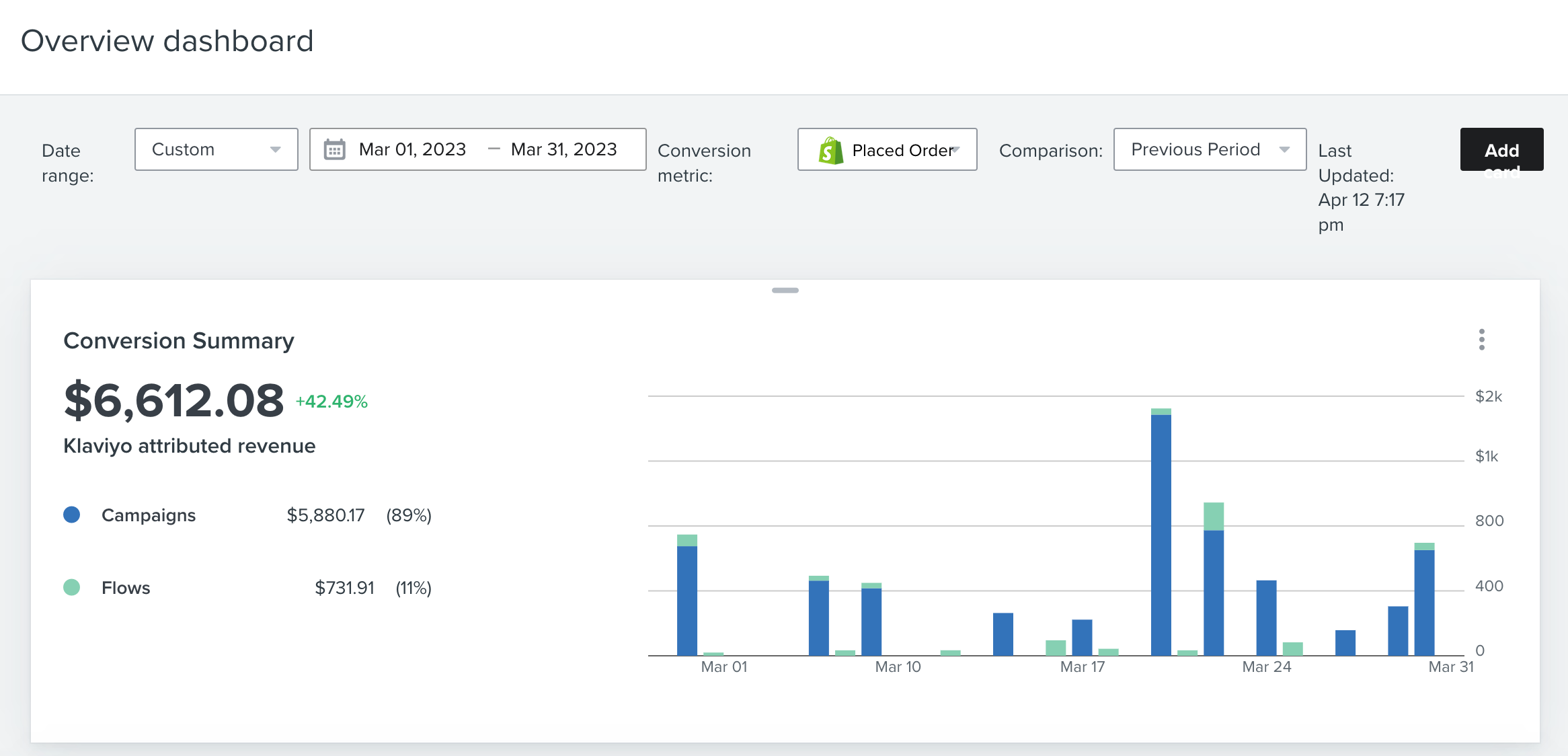Click the Add card button
This screenshot has height=756, width=1568.
click(1501, 149)
